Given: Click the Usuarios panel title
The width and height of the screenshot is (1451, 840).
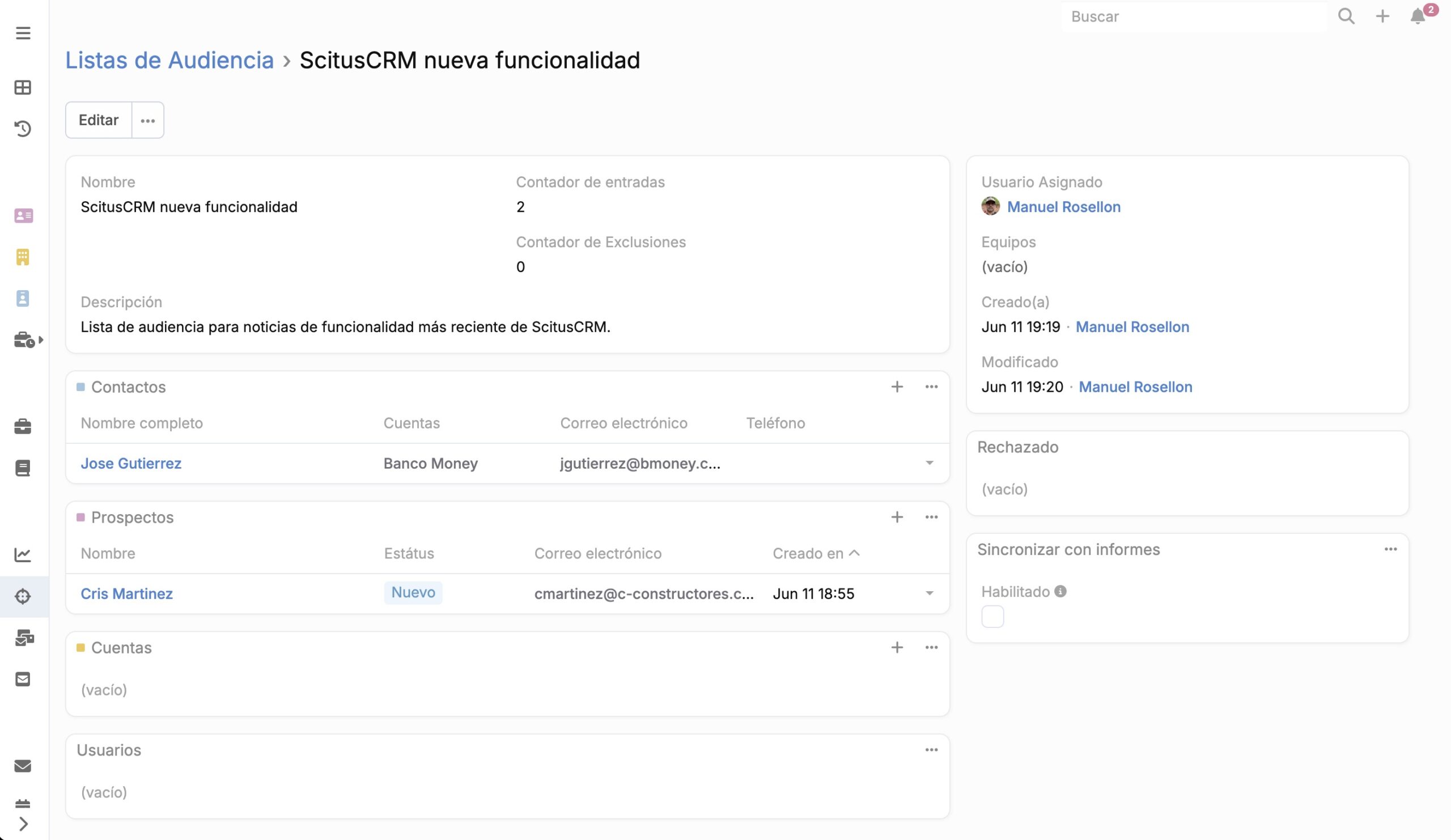Looking at the screenshot, I should (109, 750).
